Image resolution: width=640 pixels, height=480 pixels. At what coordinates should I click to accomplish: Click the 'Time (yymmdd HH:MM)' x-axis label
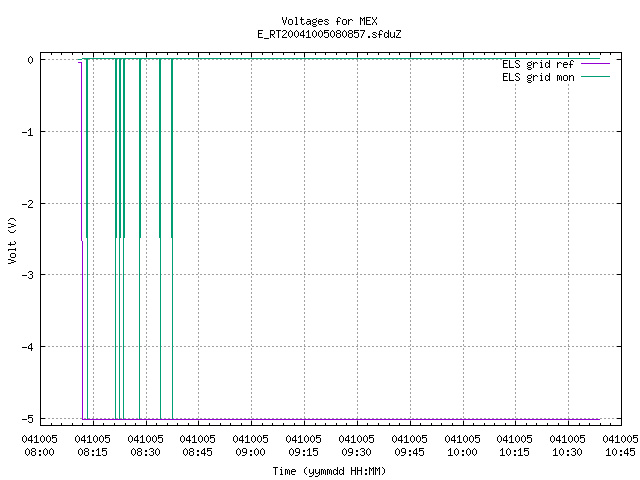329,471
